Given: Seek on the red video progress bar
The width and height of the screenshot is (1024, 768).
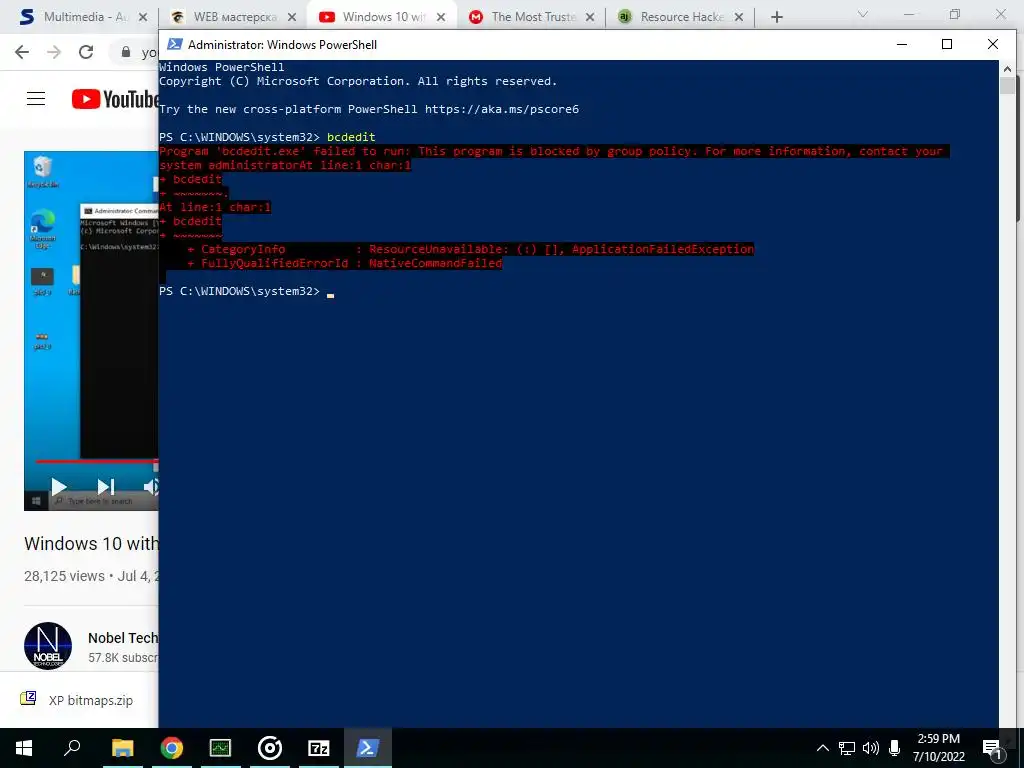Looking at the screenshot, I should 97,461.
